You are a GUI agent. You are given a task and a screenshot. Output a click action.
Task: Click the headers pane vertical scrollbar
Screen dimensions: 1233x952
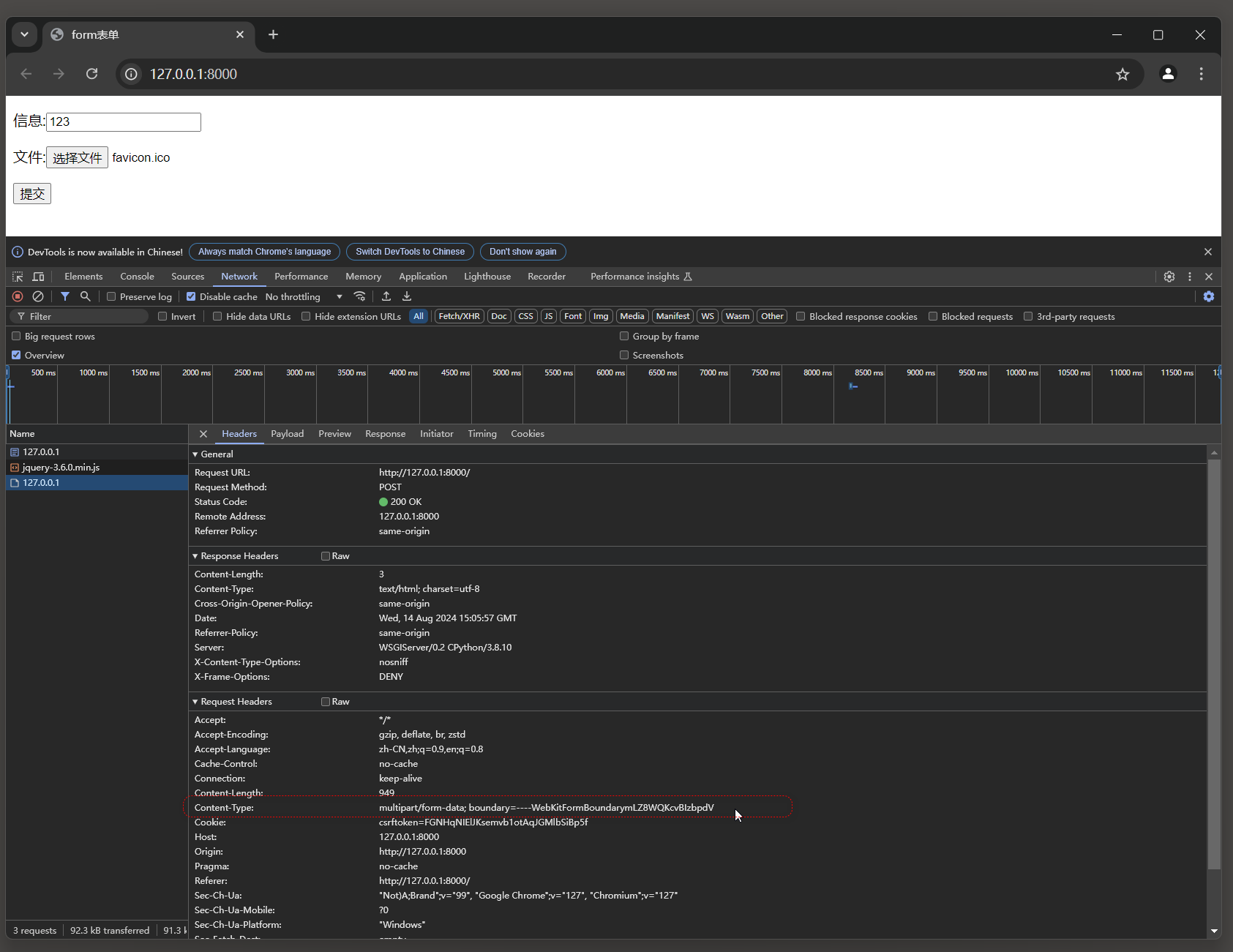pos(1214,664)
